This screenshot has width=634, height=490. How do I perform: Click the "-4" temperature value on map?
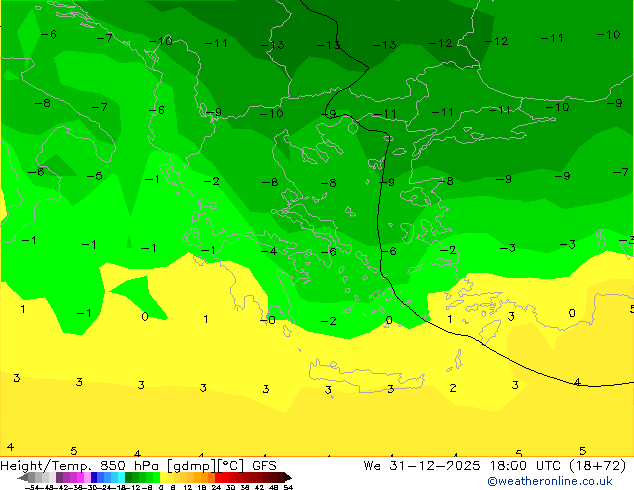269,251
